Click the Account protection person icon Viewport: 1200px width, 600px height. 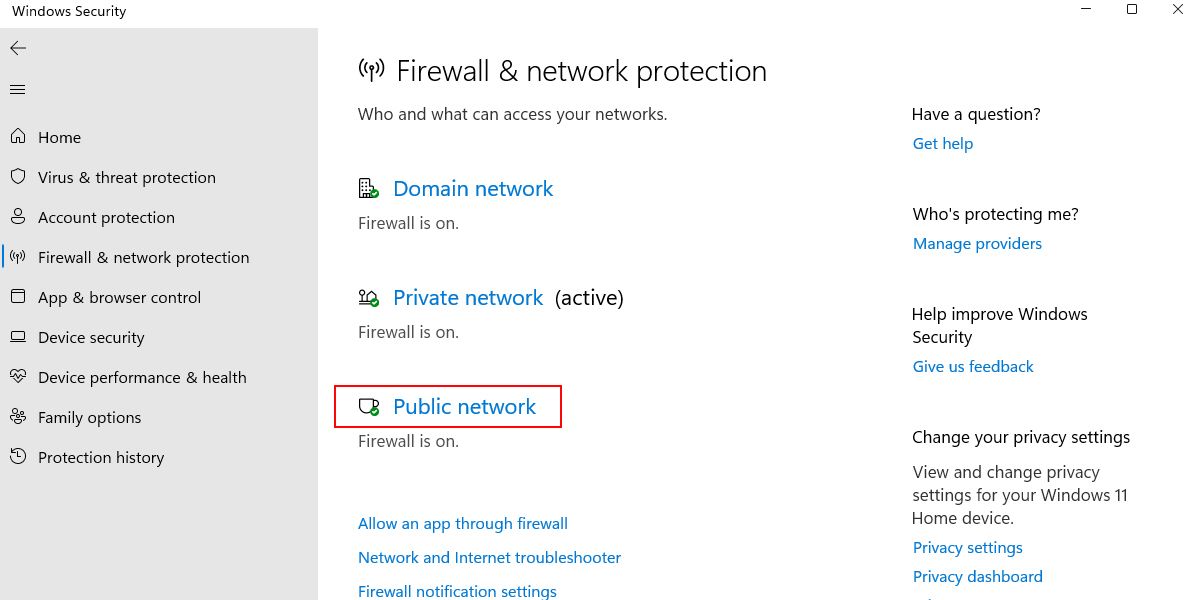17,217
